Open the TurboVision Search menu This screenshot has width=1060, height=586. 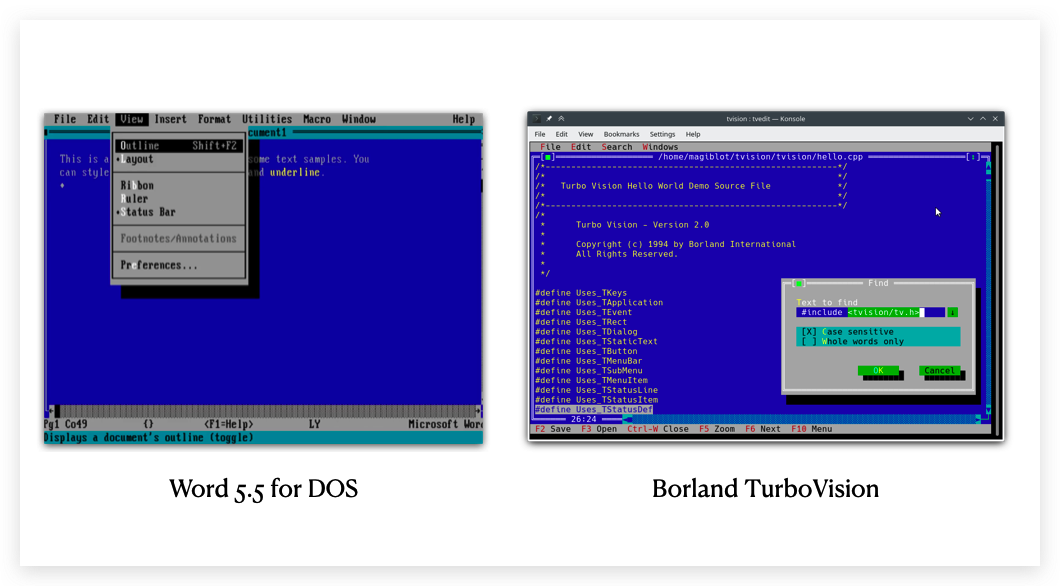(x=617, y=147)
